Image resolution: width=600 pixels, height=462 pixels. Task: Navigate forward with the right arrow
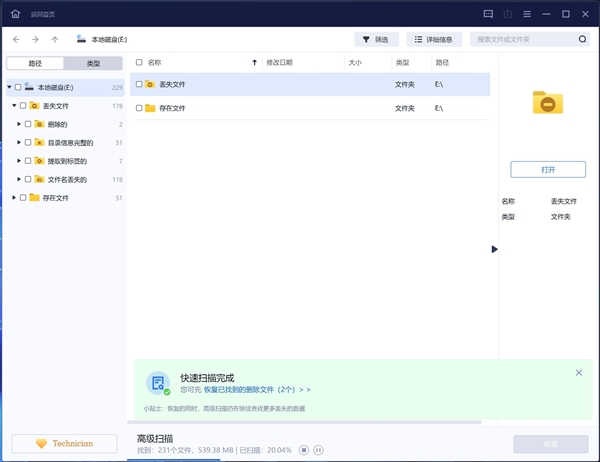pos(35,39)
